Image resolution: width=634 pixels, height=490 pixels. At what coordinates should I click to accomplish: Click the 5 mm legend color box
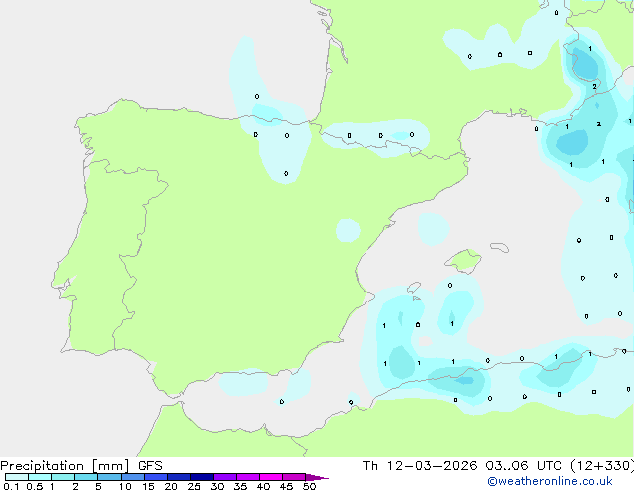[x=109, y=477]
